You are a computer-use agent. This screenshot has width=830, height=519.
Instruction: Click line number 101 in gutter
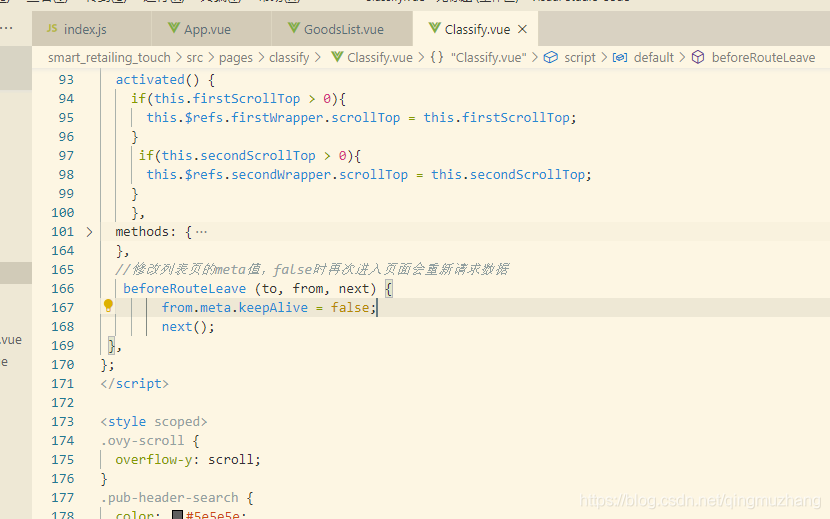pyautogui.click(x=62, y=232)
